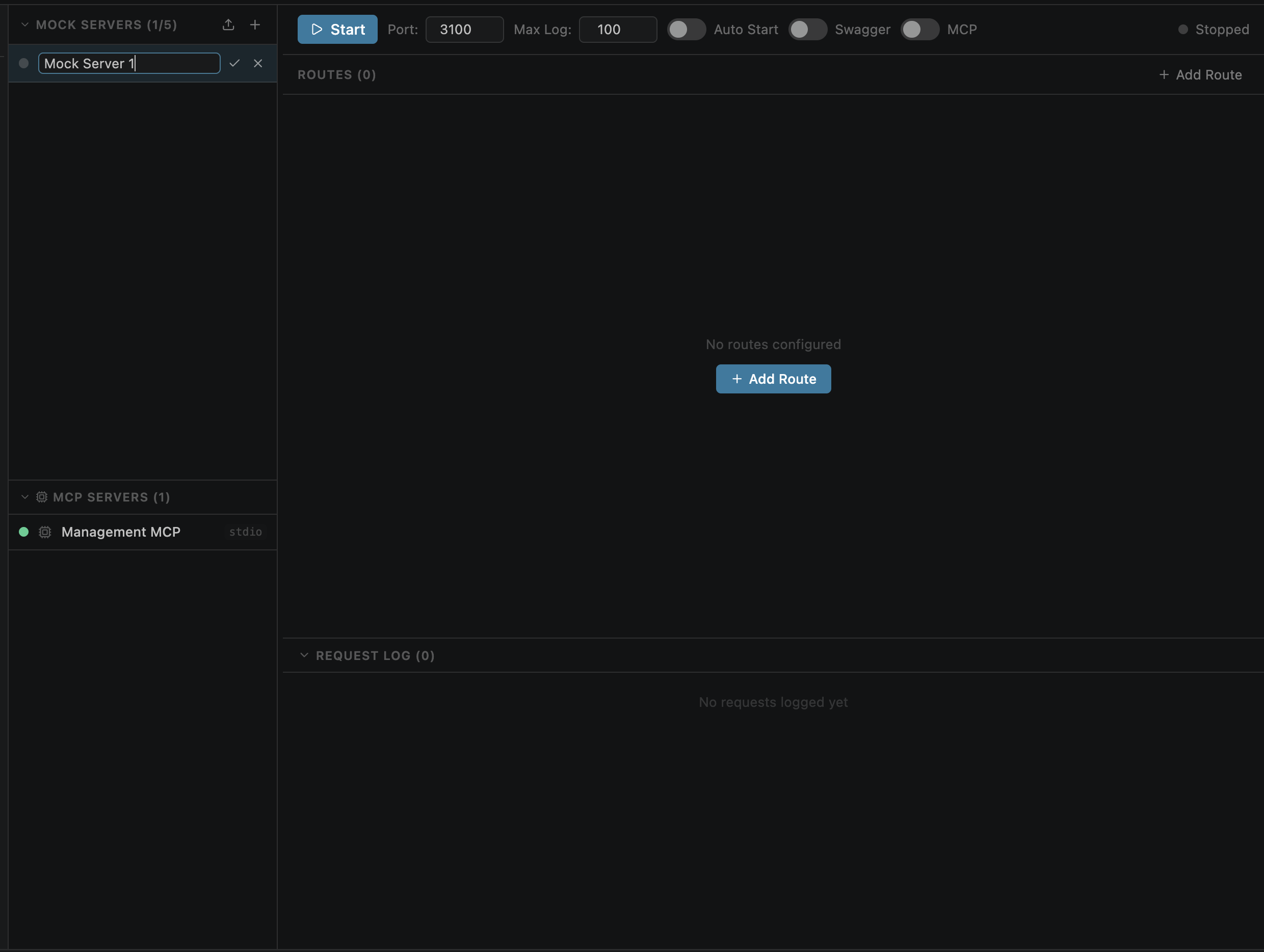Screen dimensions: 1264x952
Task: Click the No routes configured text
Action: [773, 345]
